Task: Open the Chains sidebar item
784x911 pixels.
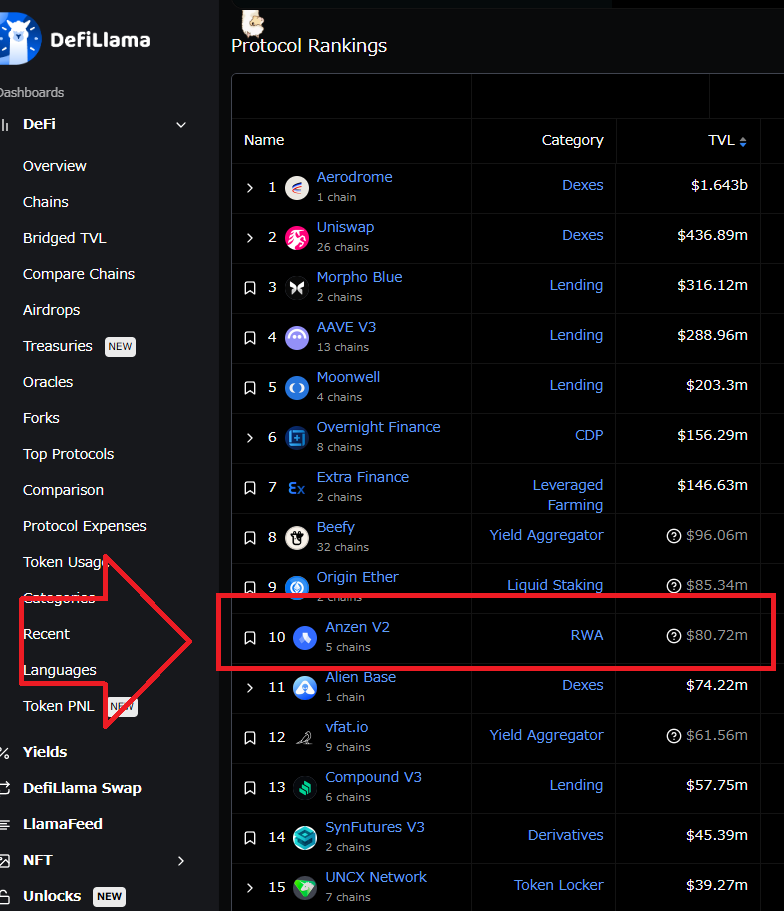Action: [x=46, y=202]
